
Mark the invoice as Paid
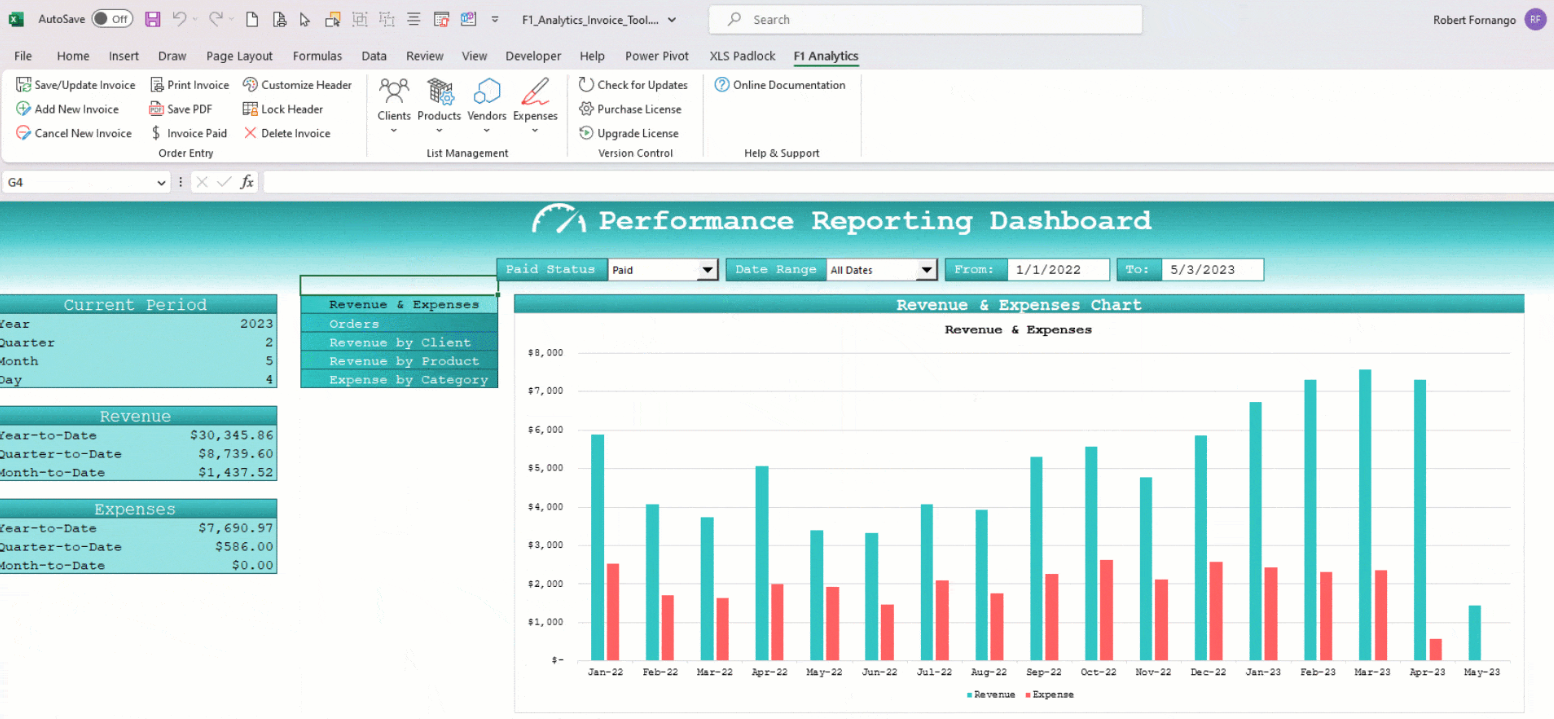[188, 133]
